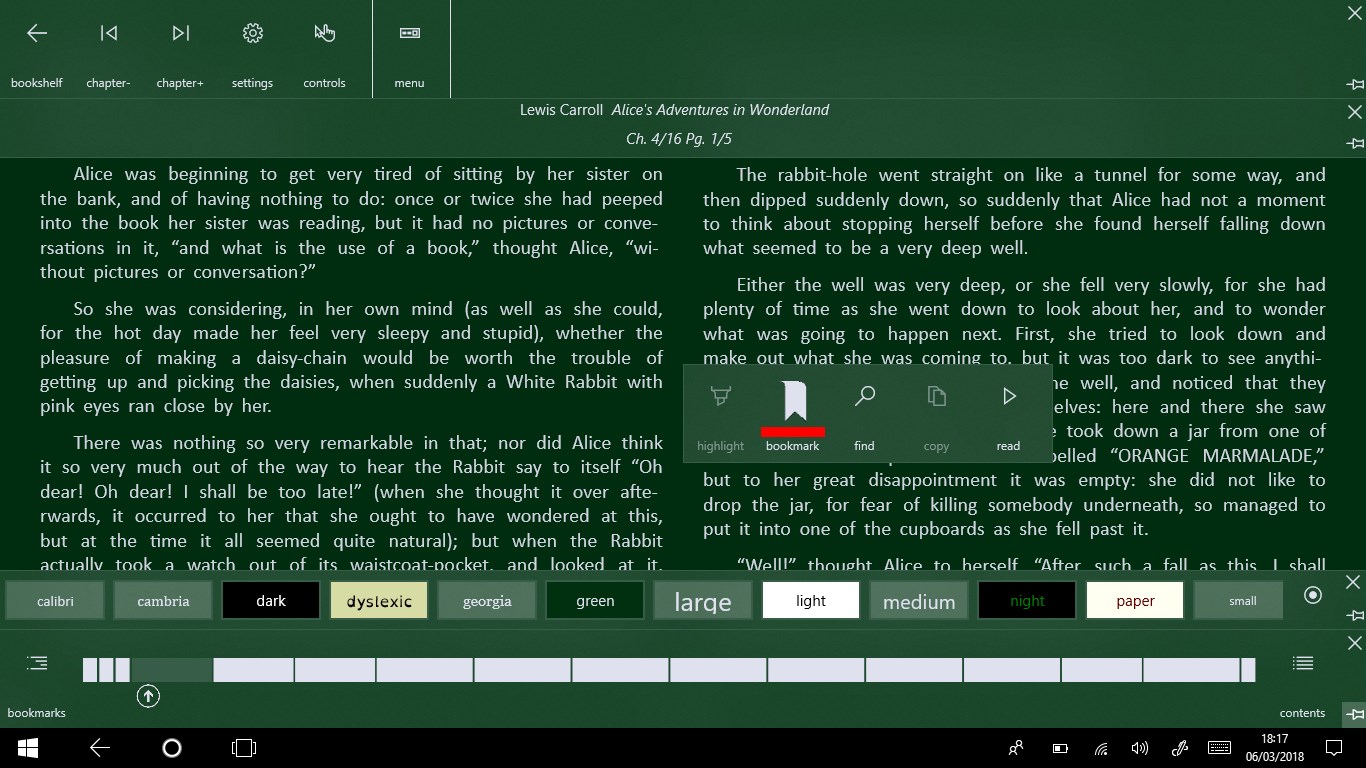
Task: Open the menu button
Action: pos(410,50)
